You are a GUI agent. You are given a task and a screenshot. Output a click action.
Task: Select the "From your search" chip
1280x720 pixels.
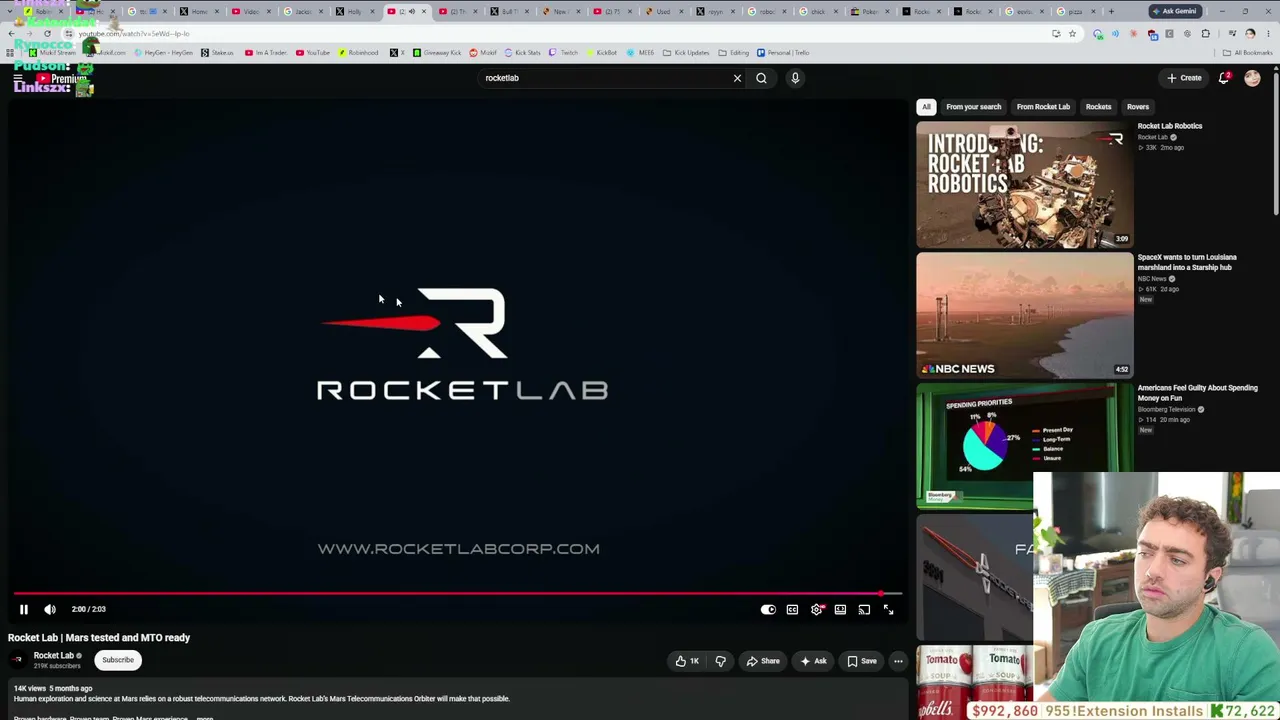[973, 107]
